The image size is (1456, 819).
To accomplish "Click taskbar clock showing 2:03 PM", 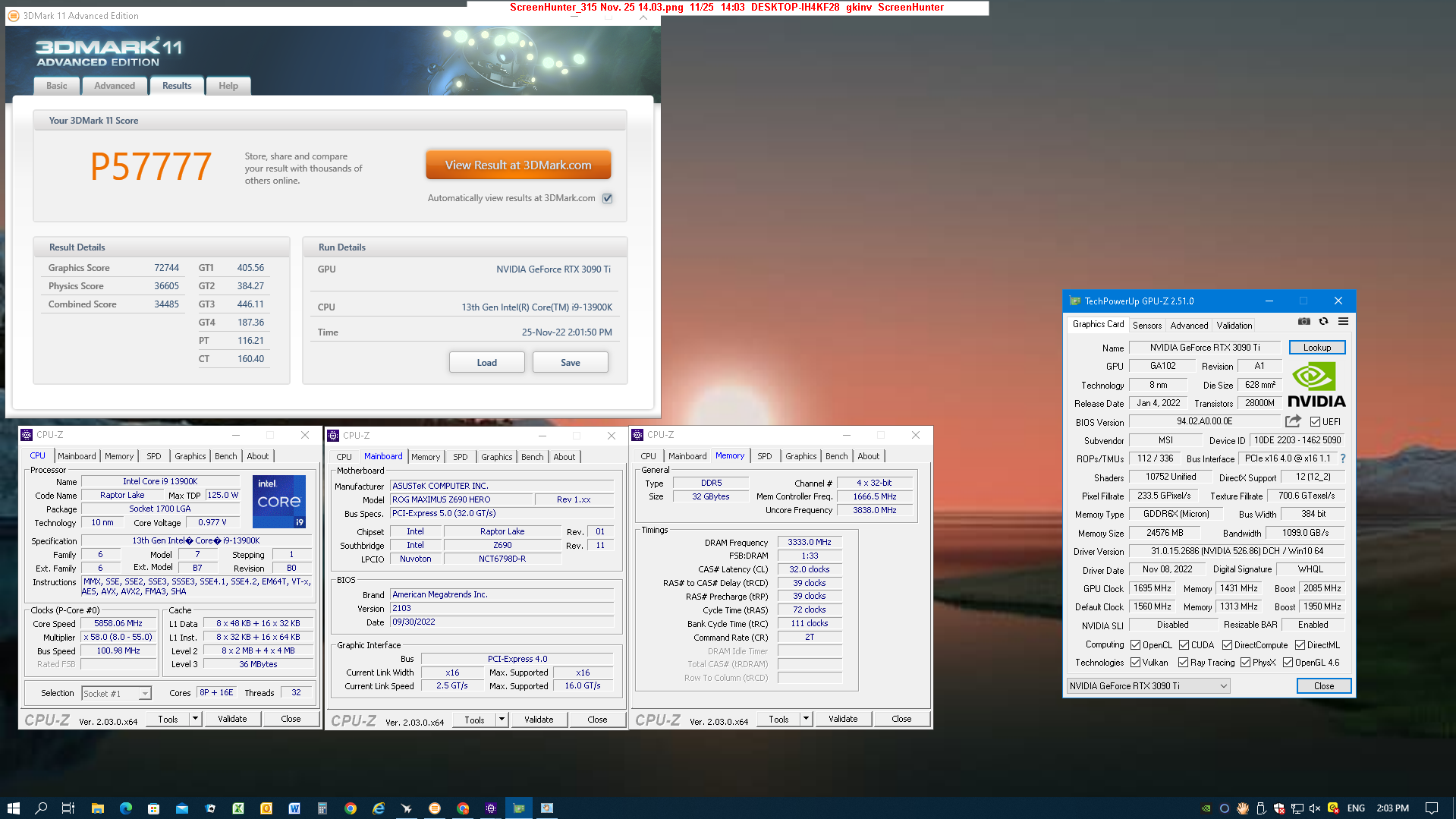I will (x=1393, y=808).
